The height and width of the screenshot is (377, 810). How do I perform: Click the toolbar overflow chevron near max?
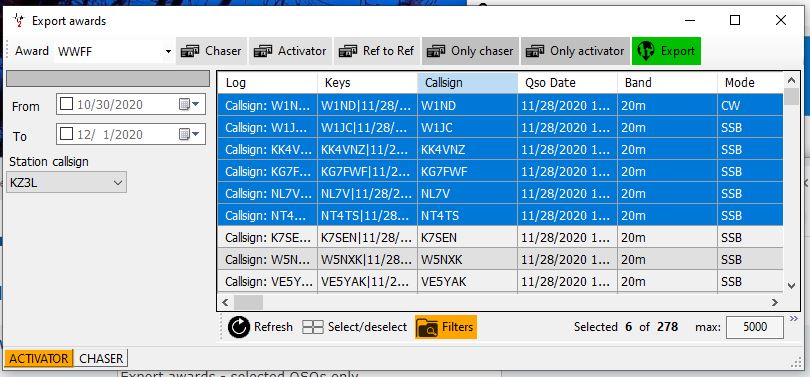(794, 319)
